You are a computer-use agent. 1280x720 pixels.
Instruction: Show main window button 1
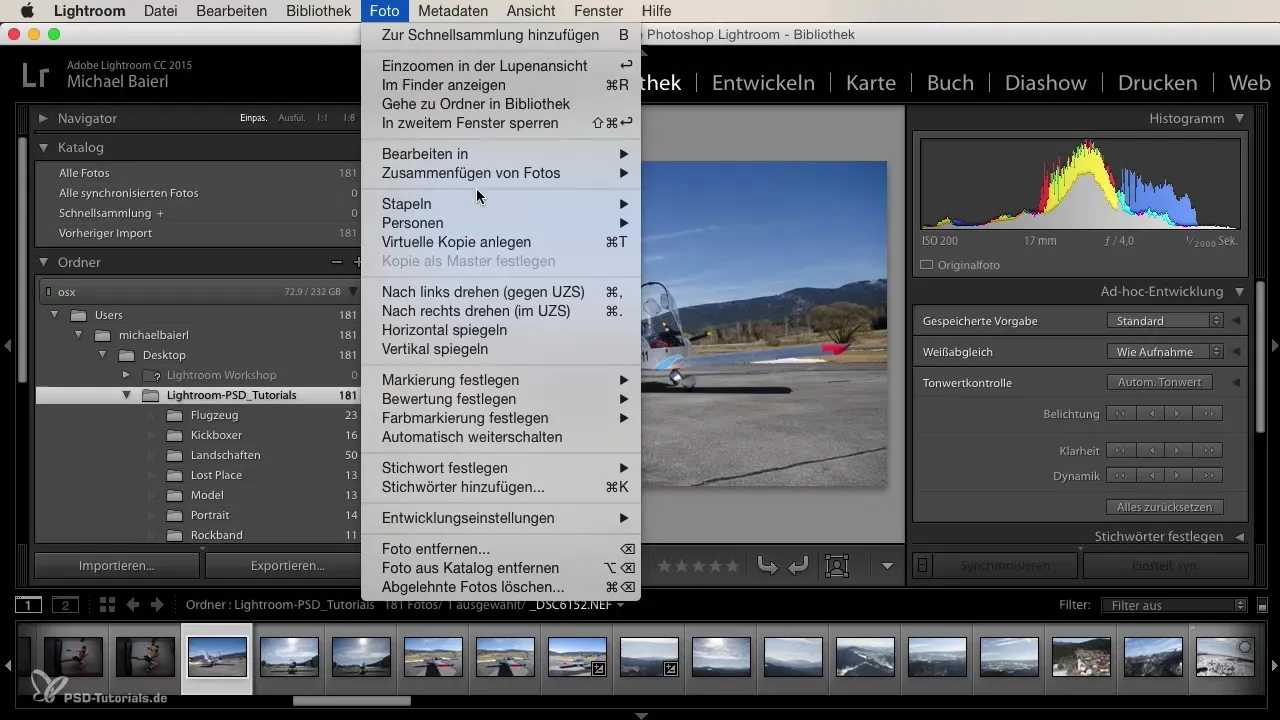pos(29,605)
